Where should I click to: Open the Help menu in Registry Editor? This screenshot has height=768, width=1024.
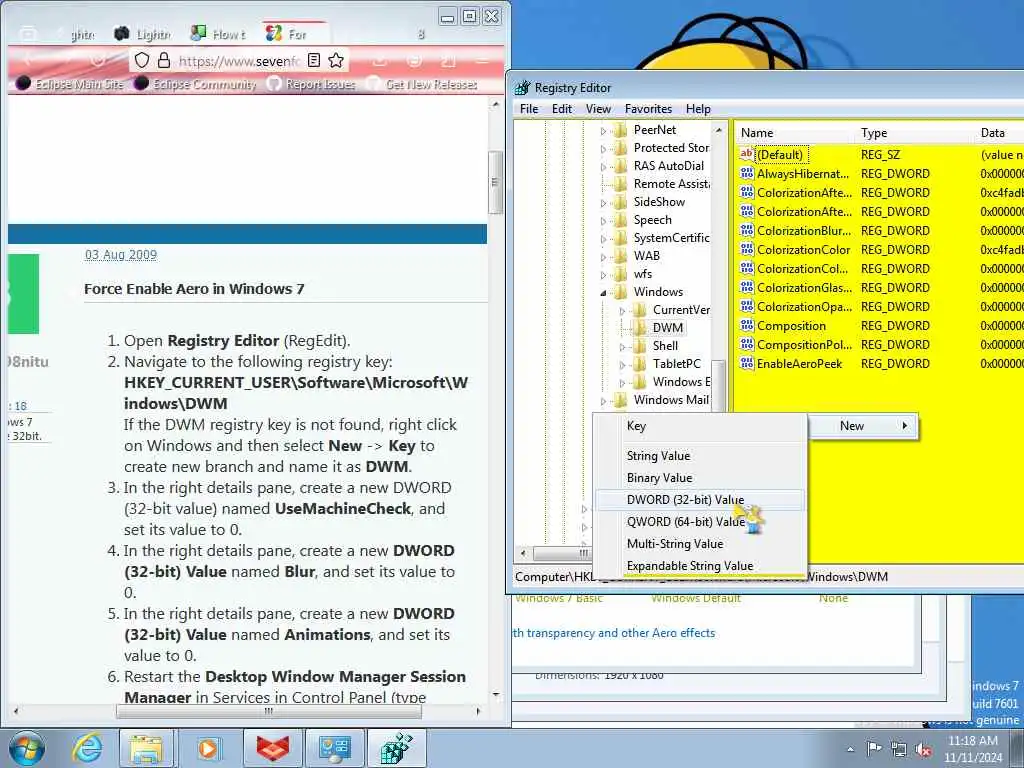[x=698, y=109]
